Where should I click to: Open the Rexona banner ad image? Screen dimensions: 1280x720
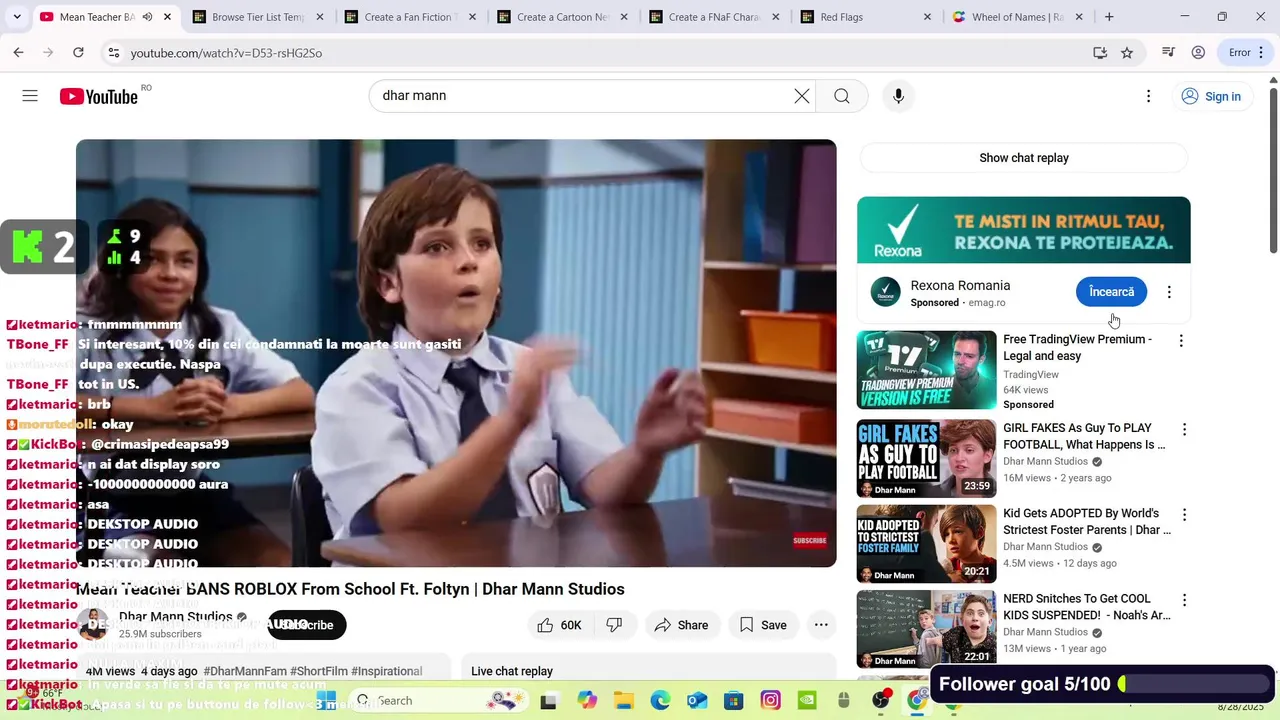coord(1023,230)
